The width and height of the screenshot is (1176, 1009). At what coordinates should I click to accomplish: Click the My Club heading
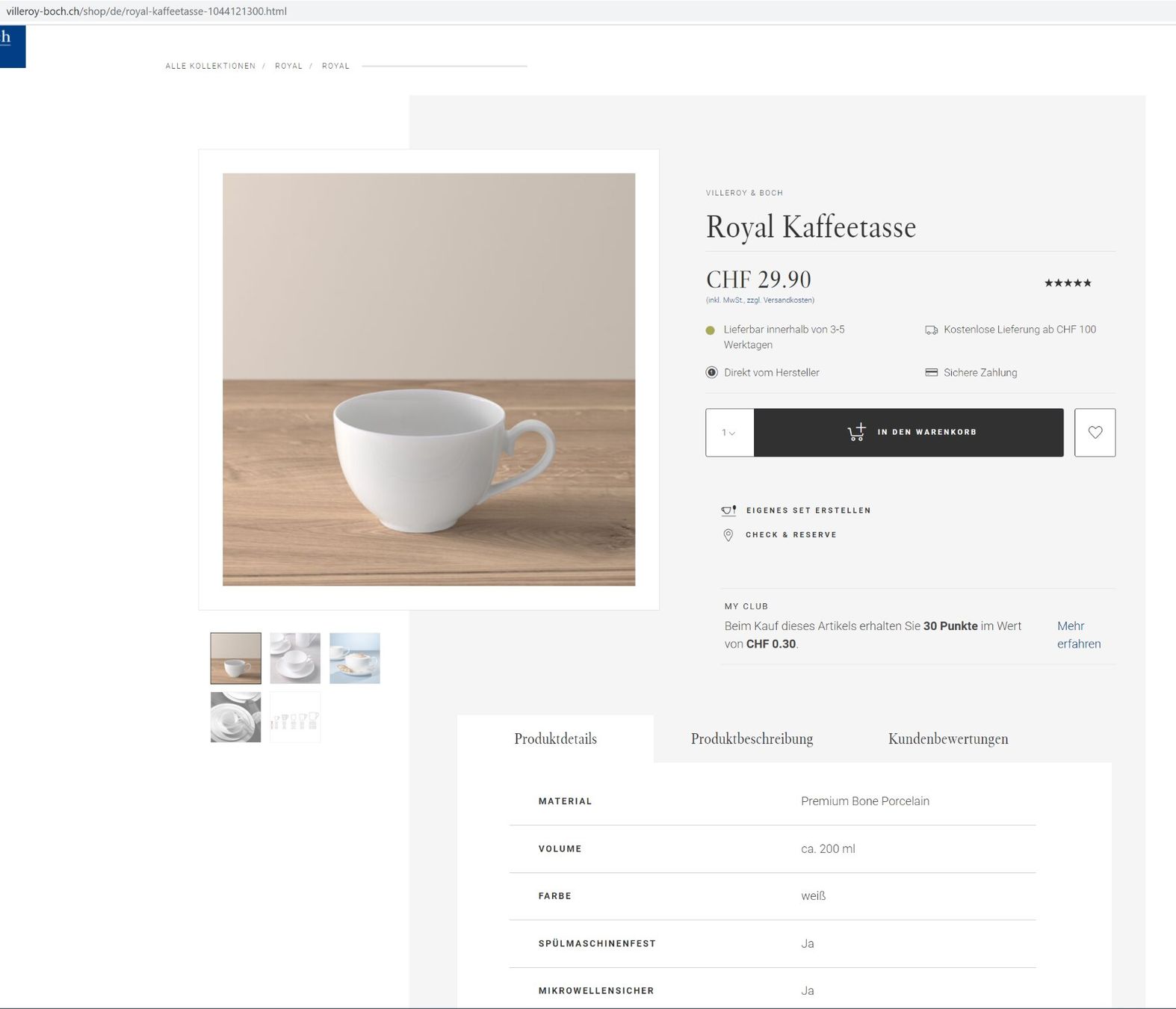[746, 606]
